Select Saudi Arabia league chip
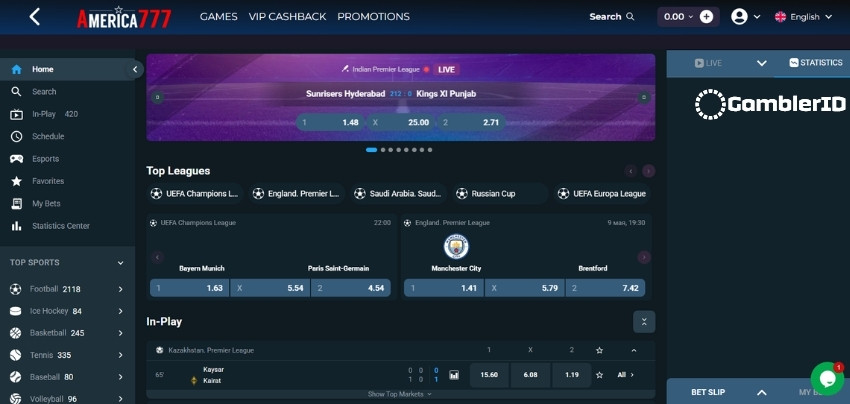The width and height of the screenshot is (850, 404). pyautogui.click(x=399, y=194)
